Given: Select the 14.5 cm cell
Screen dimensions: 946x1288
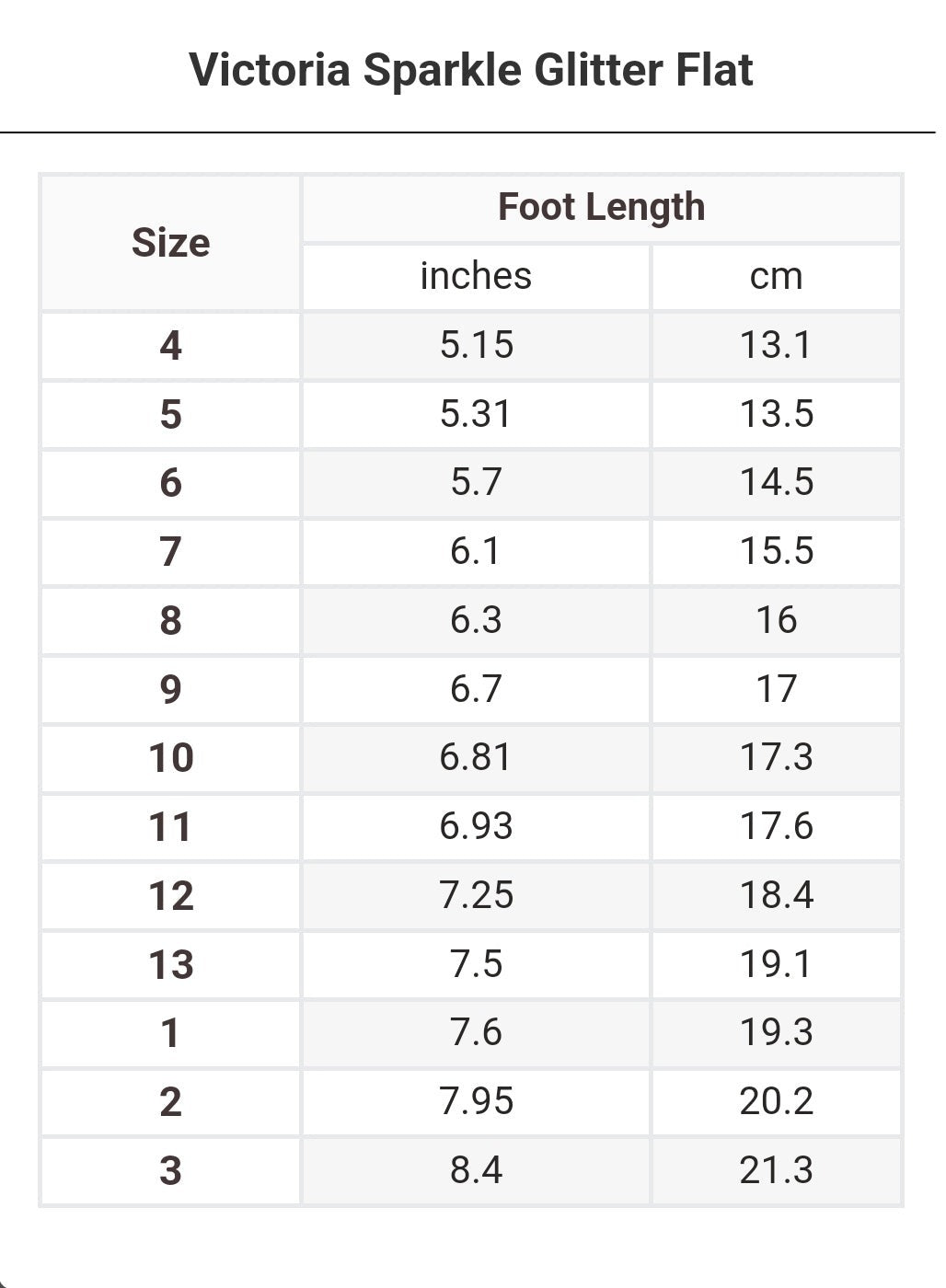Looking at the screenshot, I should (x=776, y=483).
